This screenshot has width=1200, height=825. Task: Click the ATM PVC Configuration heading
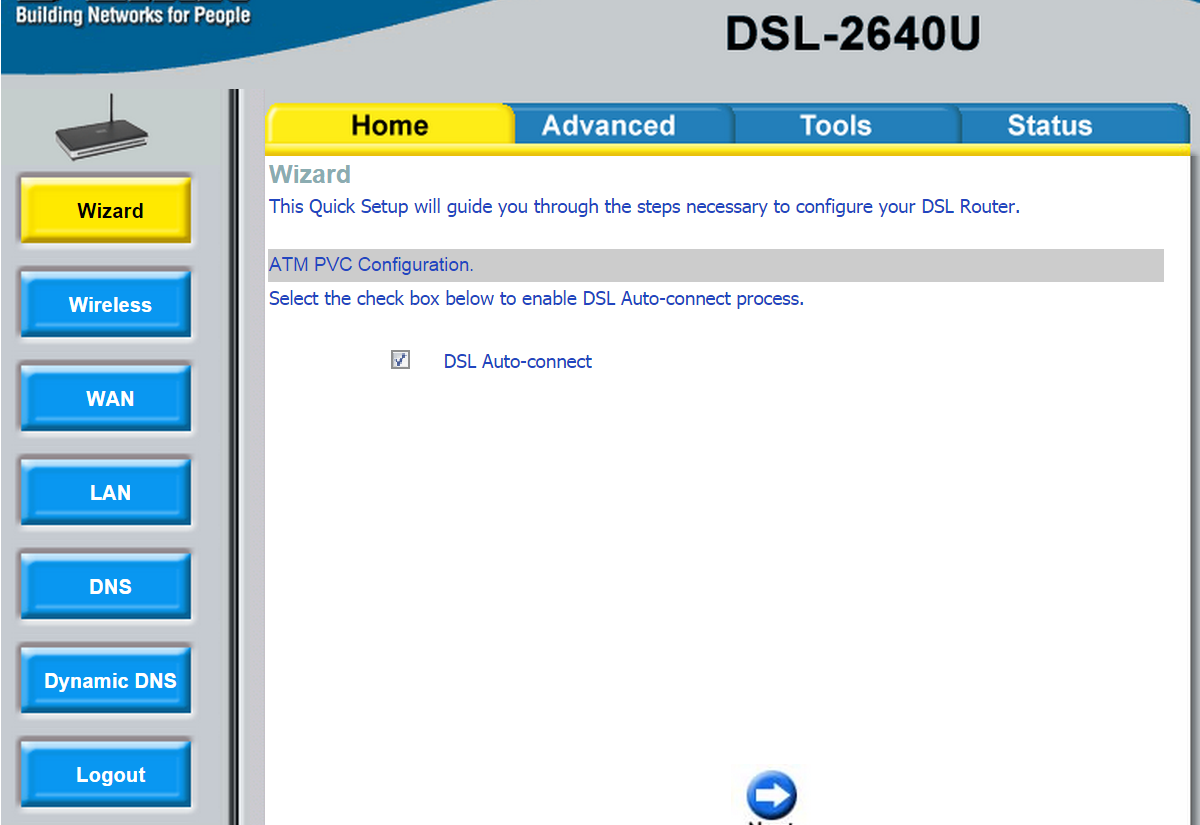point(371,265)
